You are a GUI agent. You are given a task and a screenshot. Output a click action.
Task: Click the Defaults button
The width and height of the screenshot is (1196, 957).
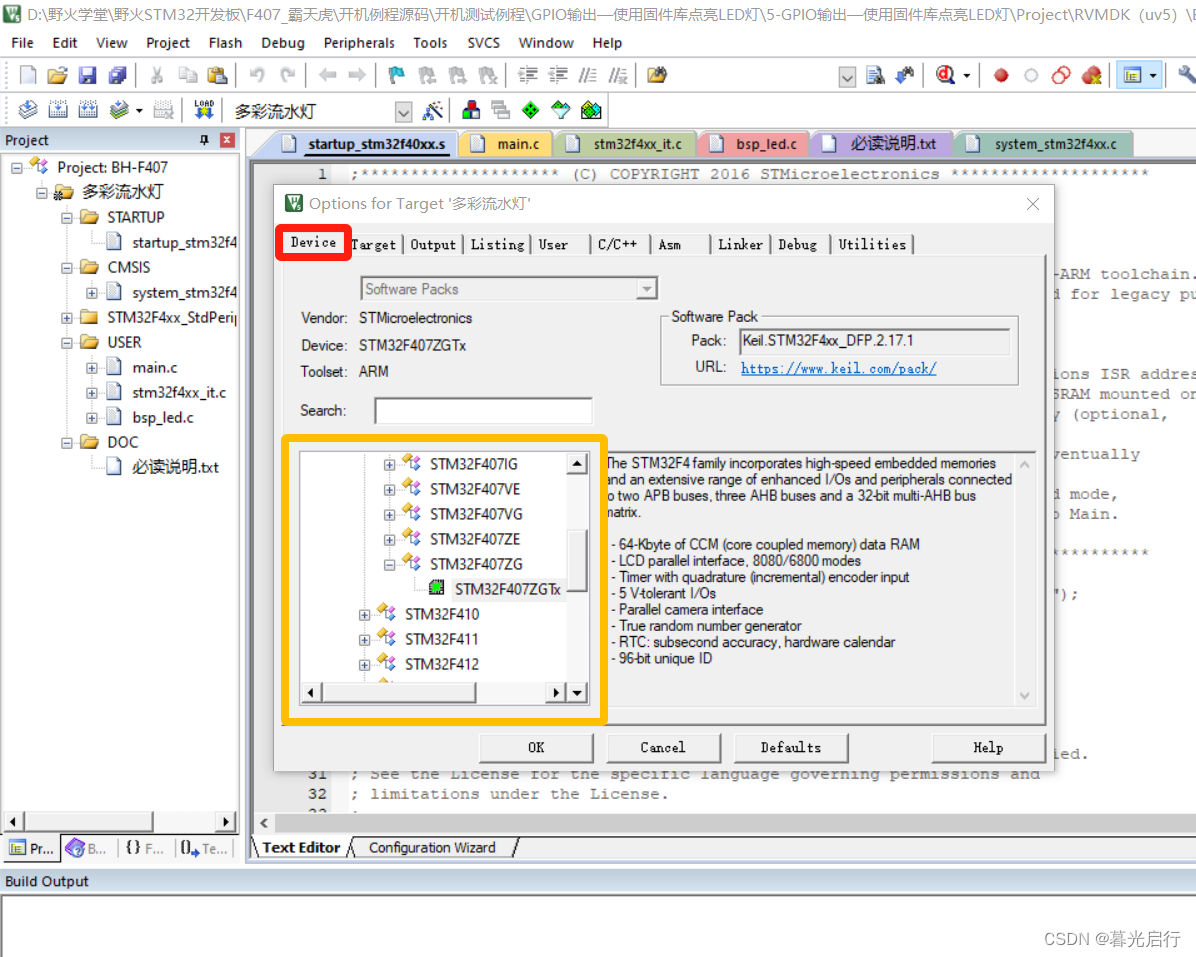(790, 747)
